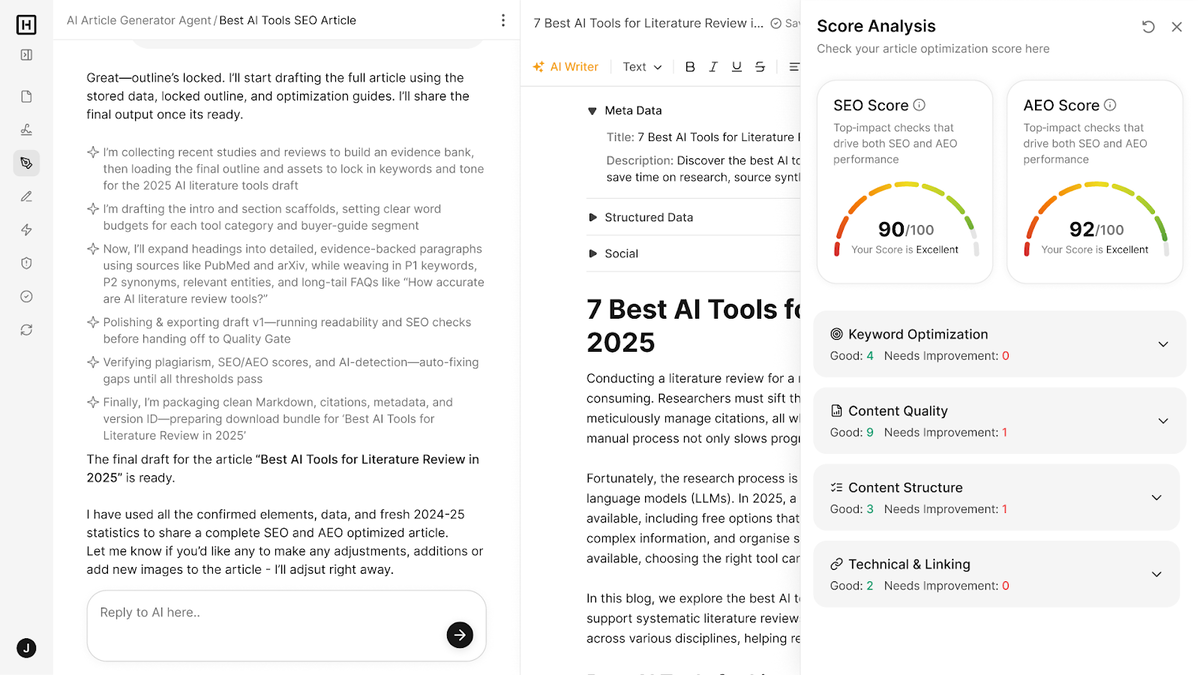Image resolution: width=1200 pixels, height=675 pixels.
Task: Click the AI Article Generator Agent breadcrumb
Action: pyautogui.click(x=138, y=19)
